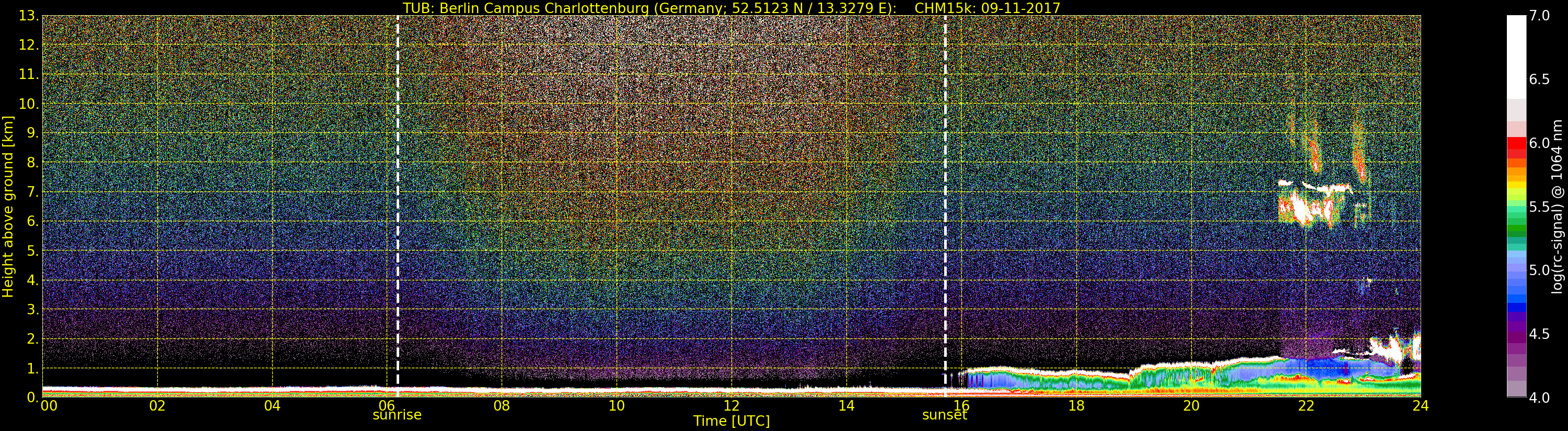This screenshot has height=431, width=1568.
Task: Click the '5.5' colorbar tick label
Action: pyautogui.click(x=1539, y=207)
